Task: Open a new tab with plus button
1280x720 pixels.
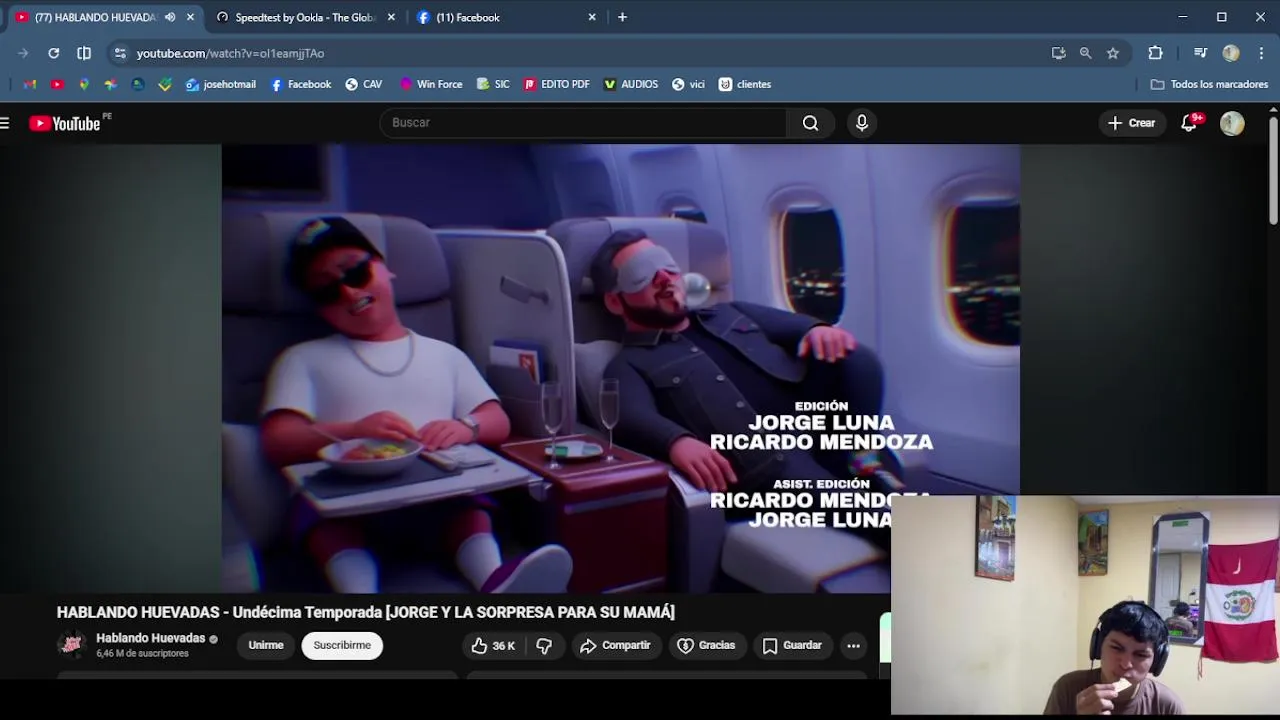Action: 622,17
